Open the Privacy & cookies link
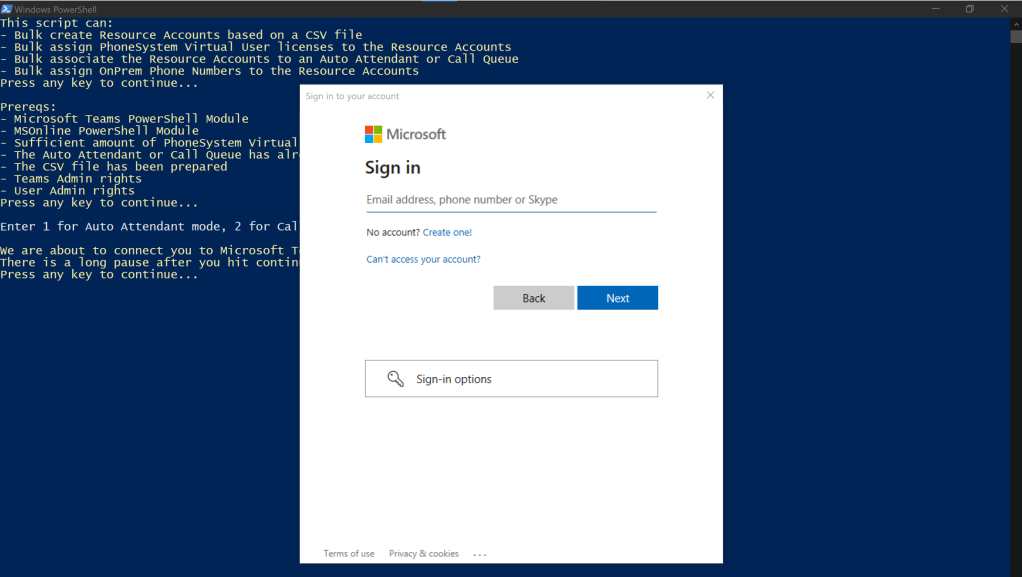The image size is (1022, 577). 423,554
